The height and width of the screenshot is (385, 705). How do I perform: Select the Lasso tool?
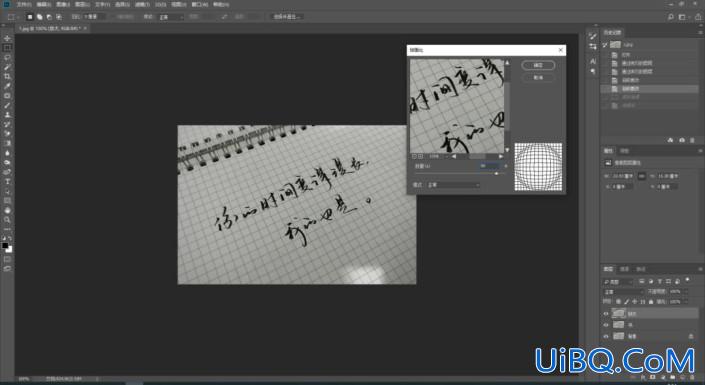[7, 58]
